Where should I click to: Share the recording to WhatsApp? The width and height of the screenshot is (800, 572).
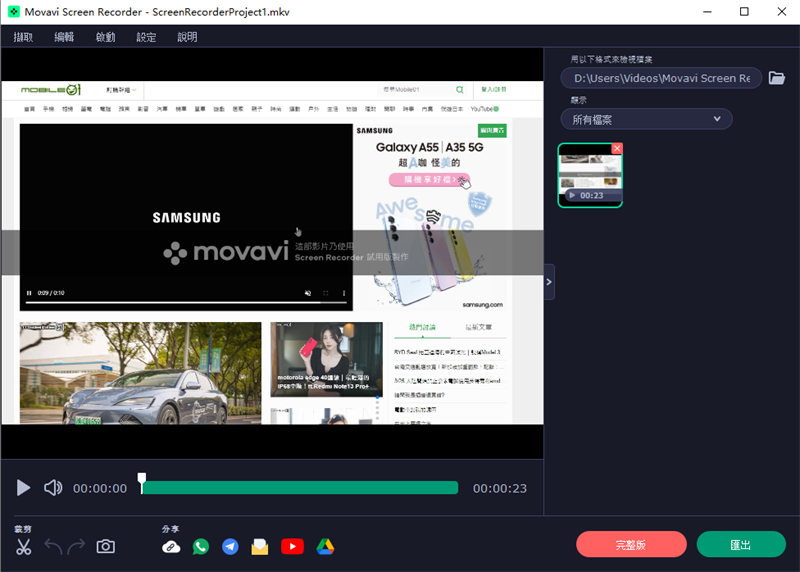pos(201,547)
